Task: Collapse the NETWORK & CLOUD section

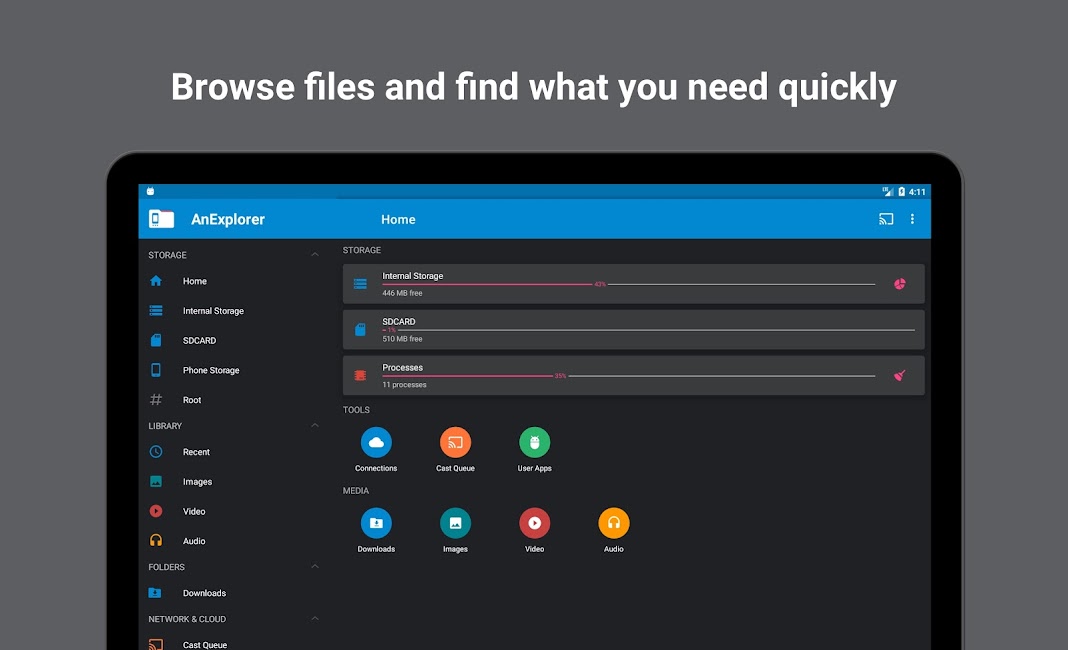Action: point(315,619)
